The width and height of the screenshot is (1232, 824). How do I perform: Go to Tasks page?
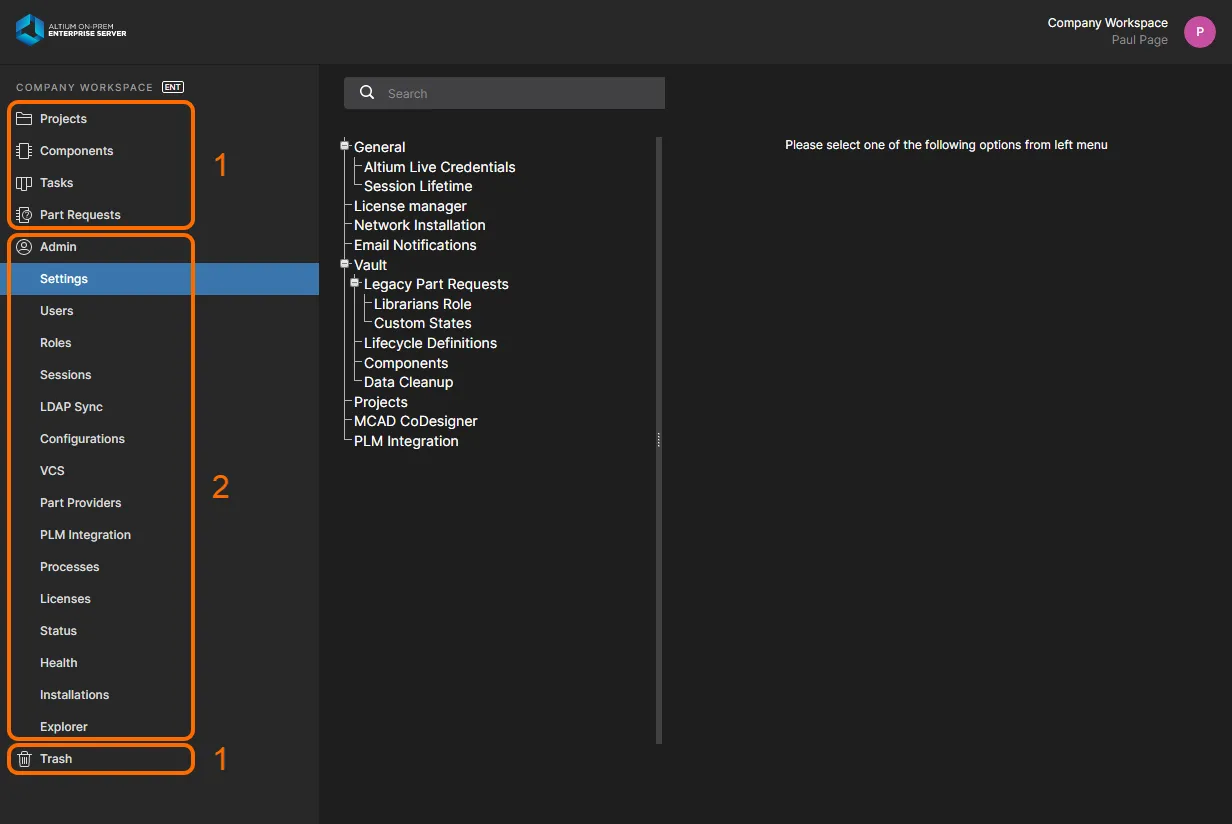[x=57, y=183]
